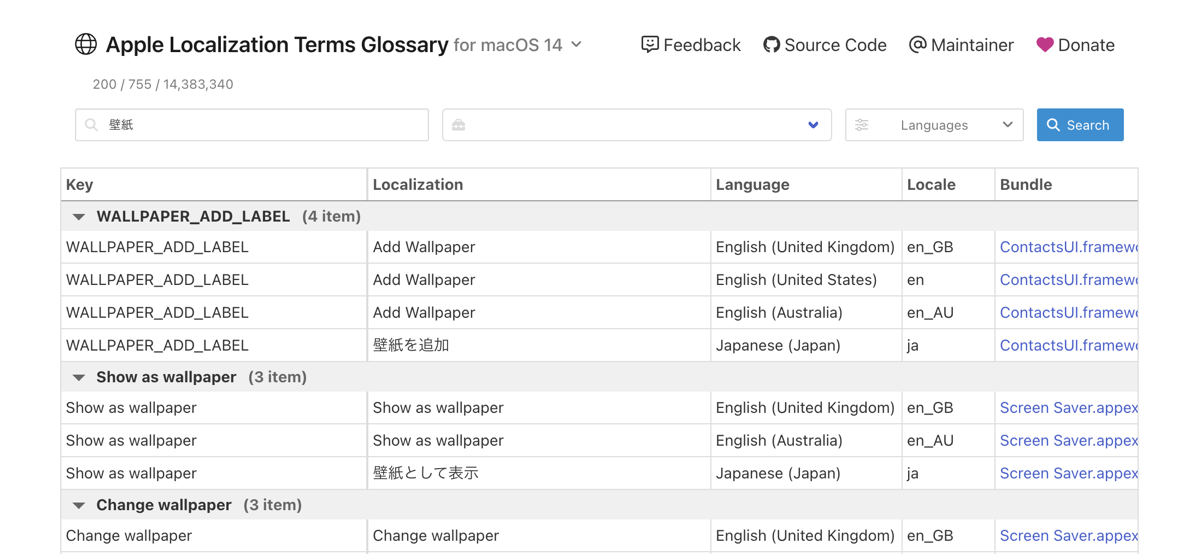Open Screen Saver.appex link for Japanese row
Image resolution: width=1200 pixels, height=554 pixels.
(1067, 473)
